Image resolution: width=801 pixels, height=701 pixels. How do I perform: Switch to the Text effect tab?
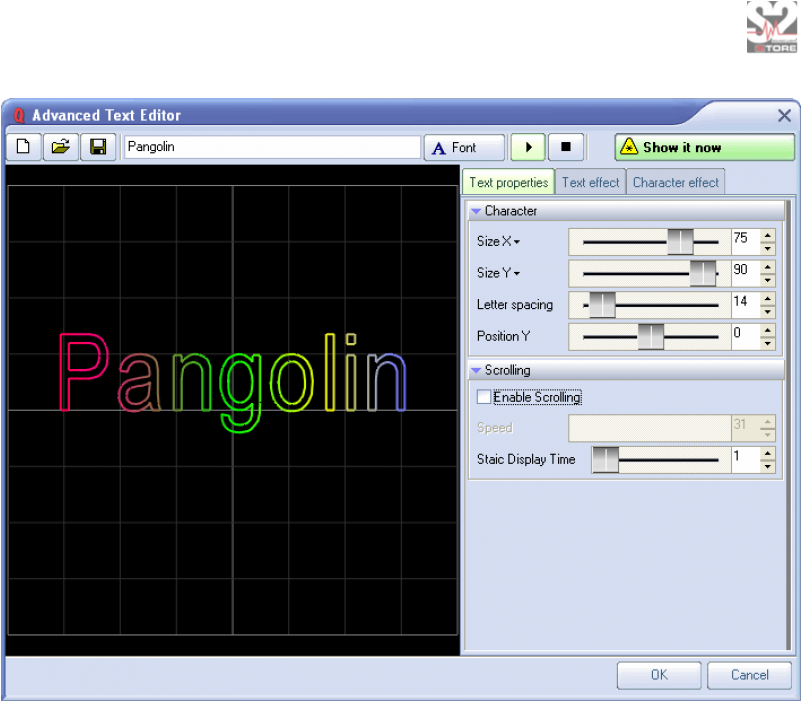[x=590, y=182]
